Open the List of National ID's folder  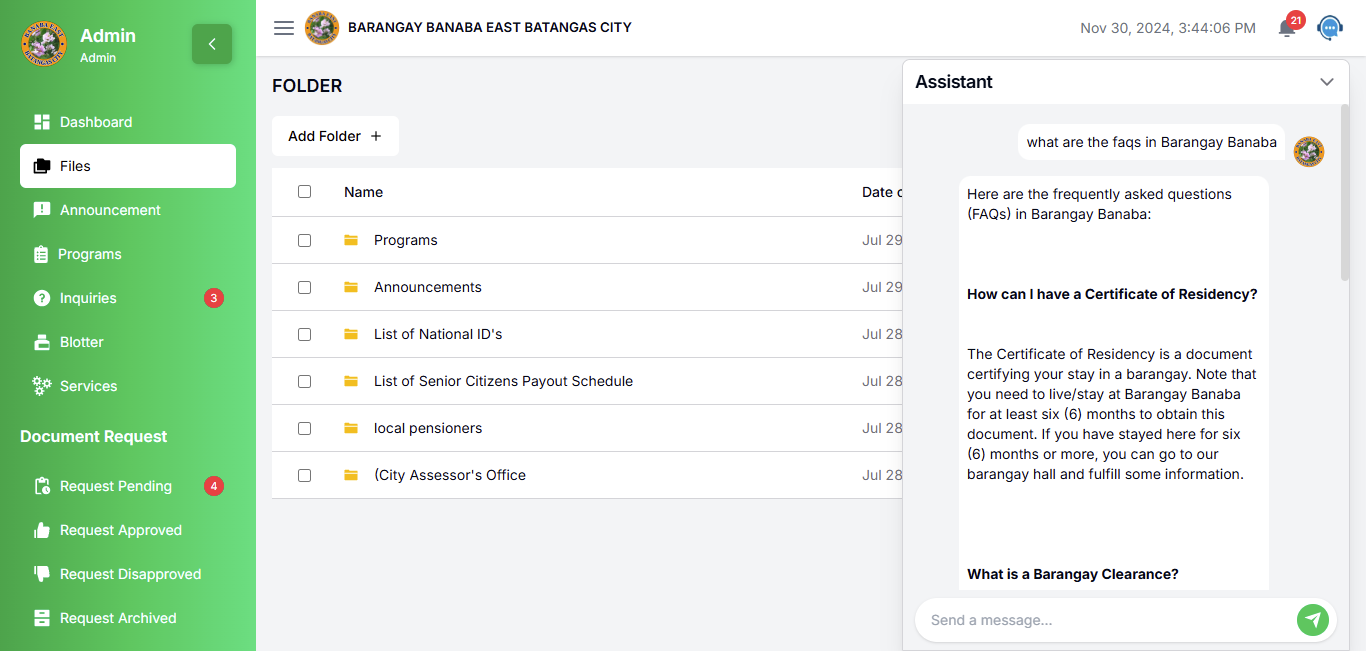pyautogui.click(x=438, y=334)
